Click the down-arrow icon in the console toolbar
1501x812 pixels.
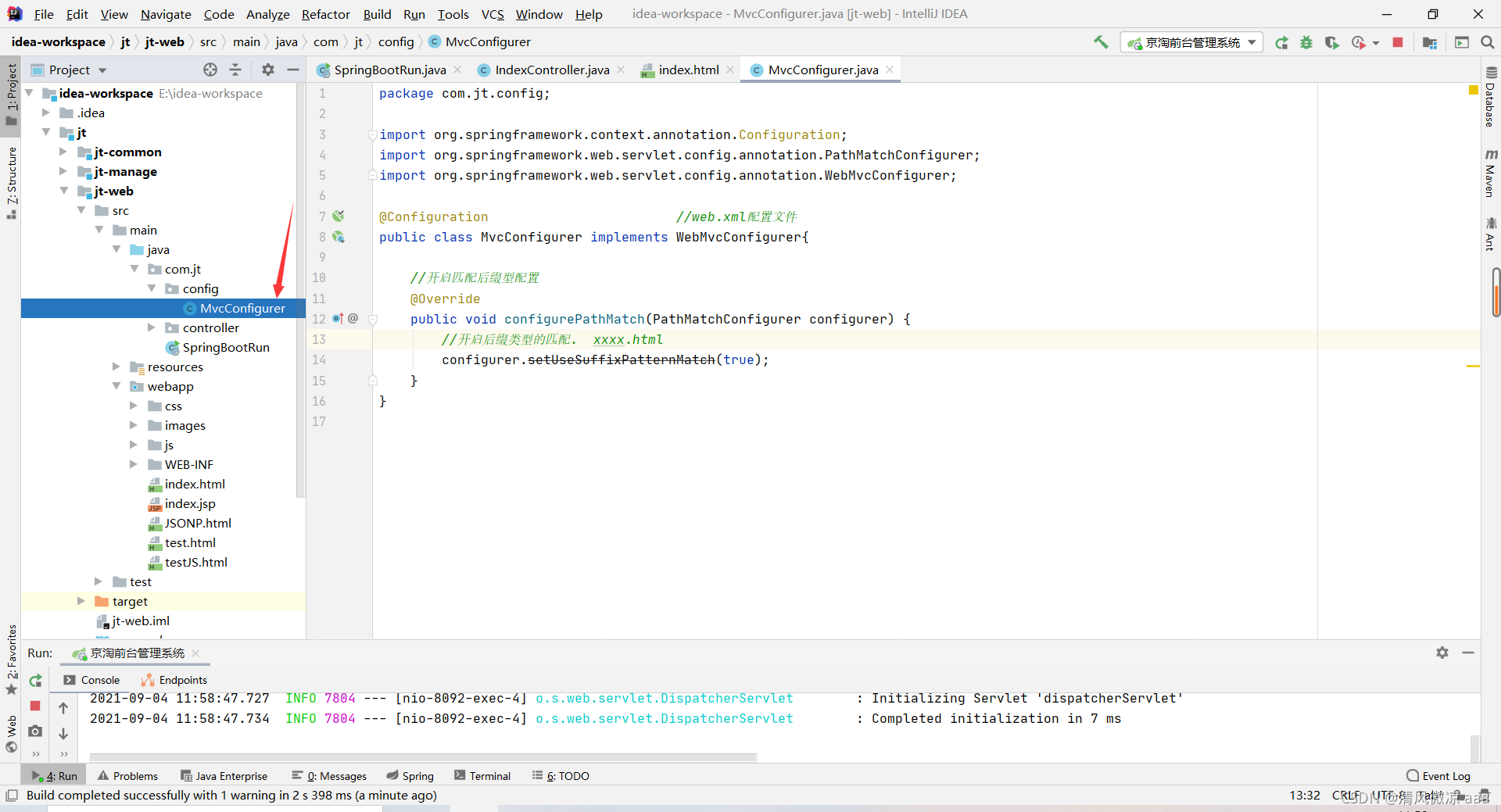pyautogui.click(x=63, y=734)
